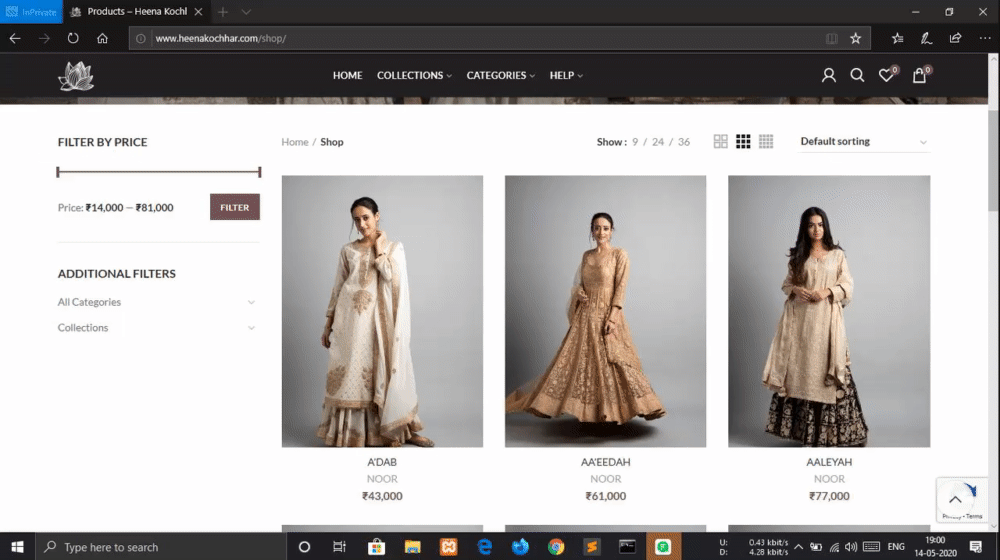Screen dimensions: 1000x560
Task: Click the price range slider track
Action: click(159, 172)
